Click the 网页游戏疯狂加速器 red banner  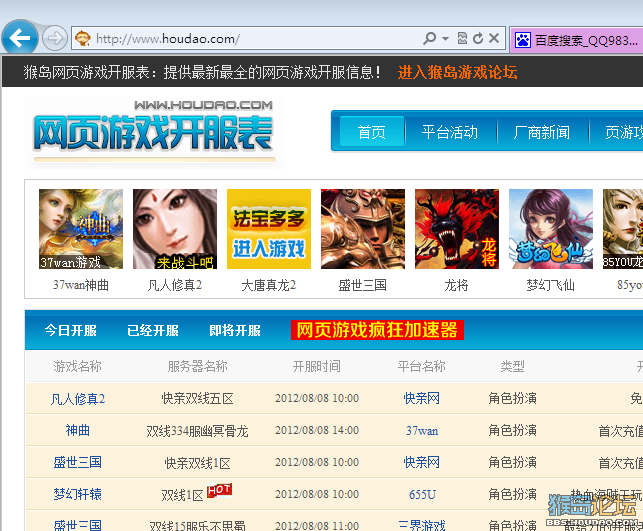pos(377,330)
